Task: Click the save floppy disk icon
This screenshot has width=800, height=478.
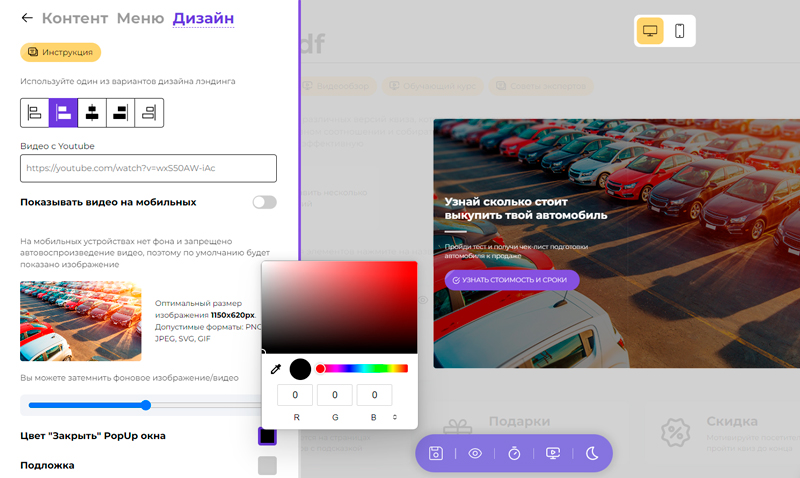Action: [436, 453]
